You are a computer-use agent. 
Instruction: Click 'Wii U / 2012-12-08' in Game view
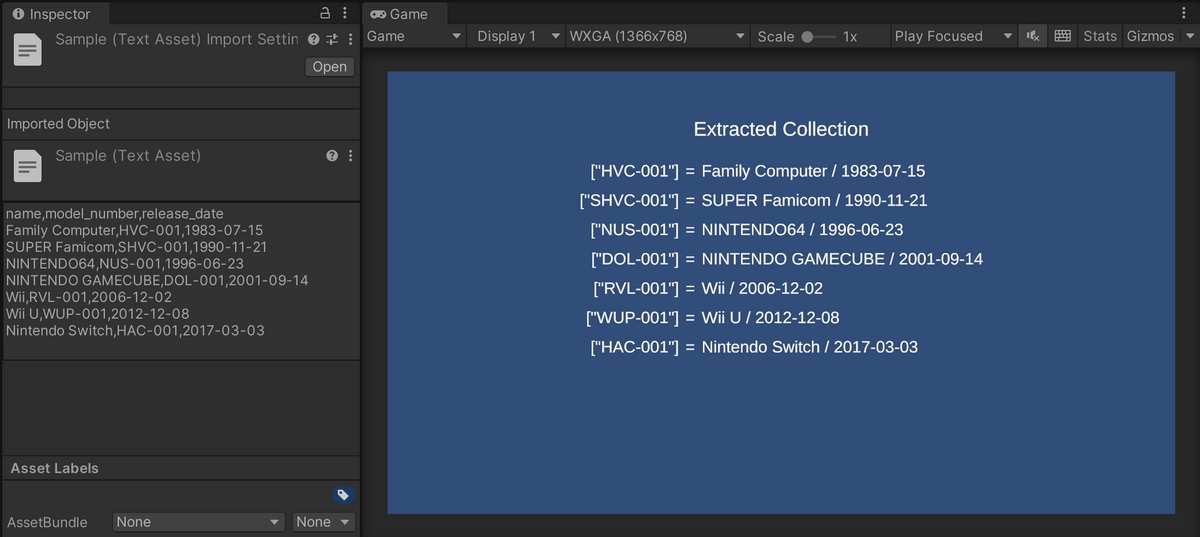770,318
